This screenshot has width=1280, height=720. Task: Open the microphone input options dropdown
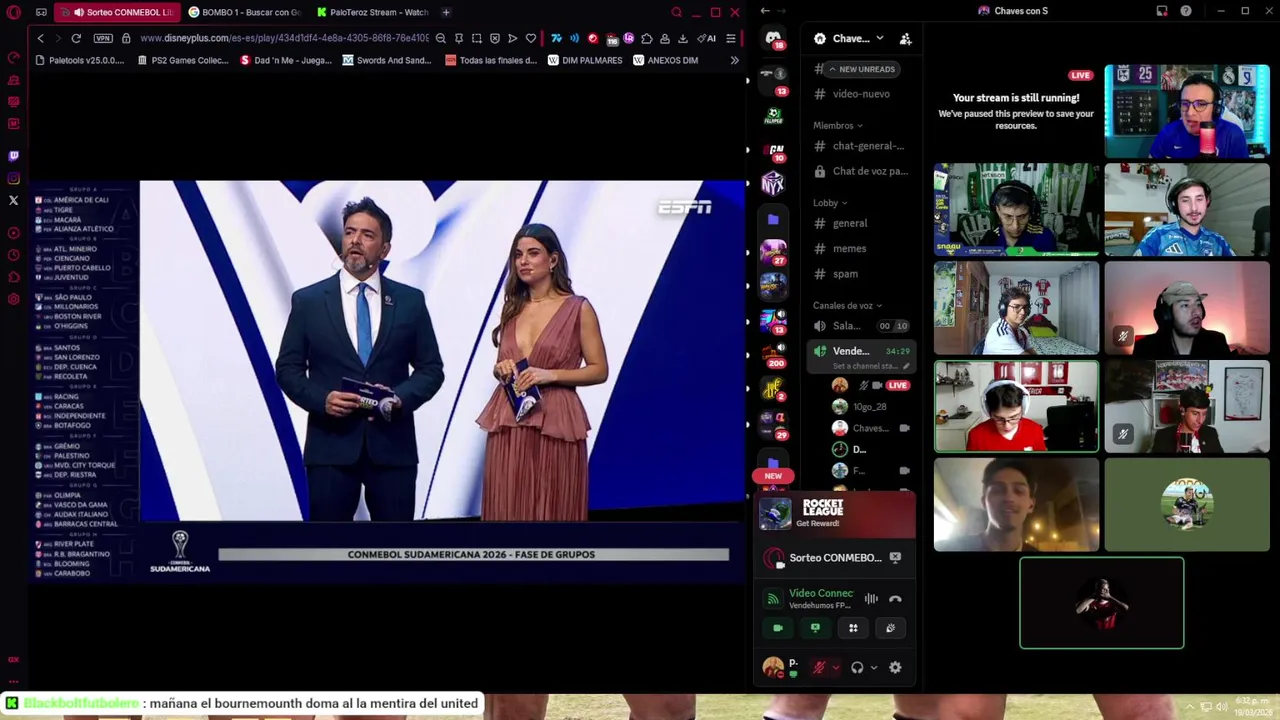pyautogui.click(x=835, y=667)
